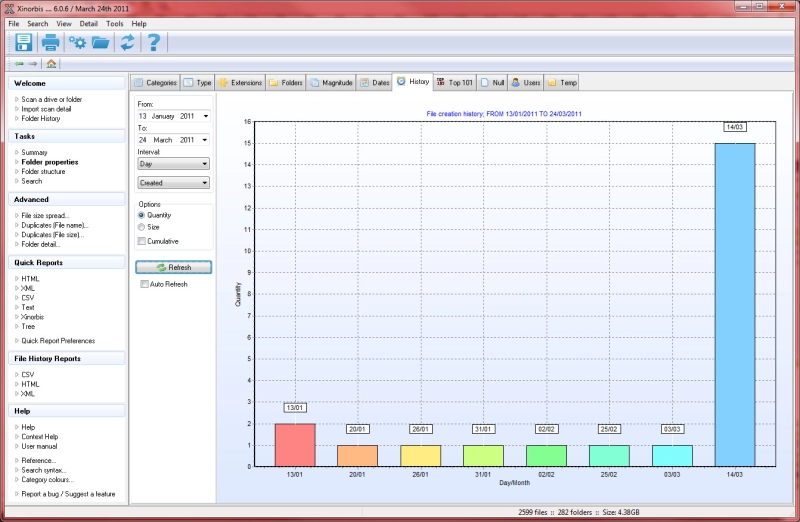Click the open folder toolbar icon
The height and width of the screenshot is (522, 800).
point(101,42)
